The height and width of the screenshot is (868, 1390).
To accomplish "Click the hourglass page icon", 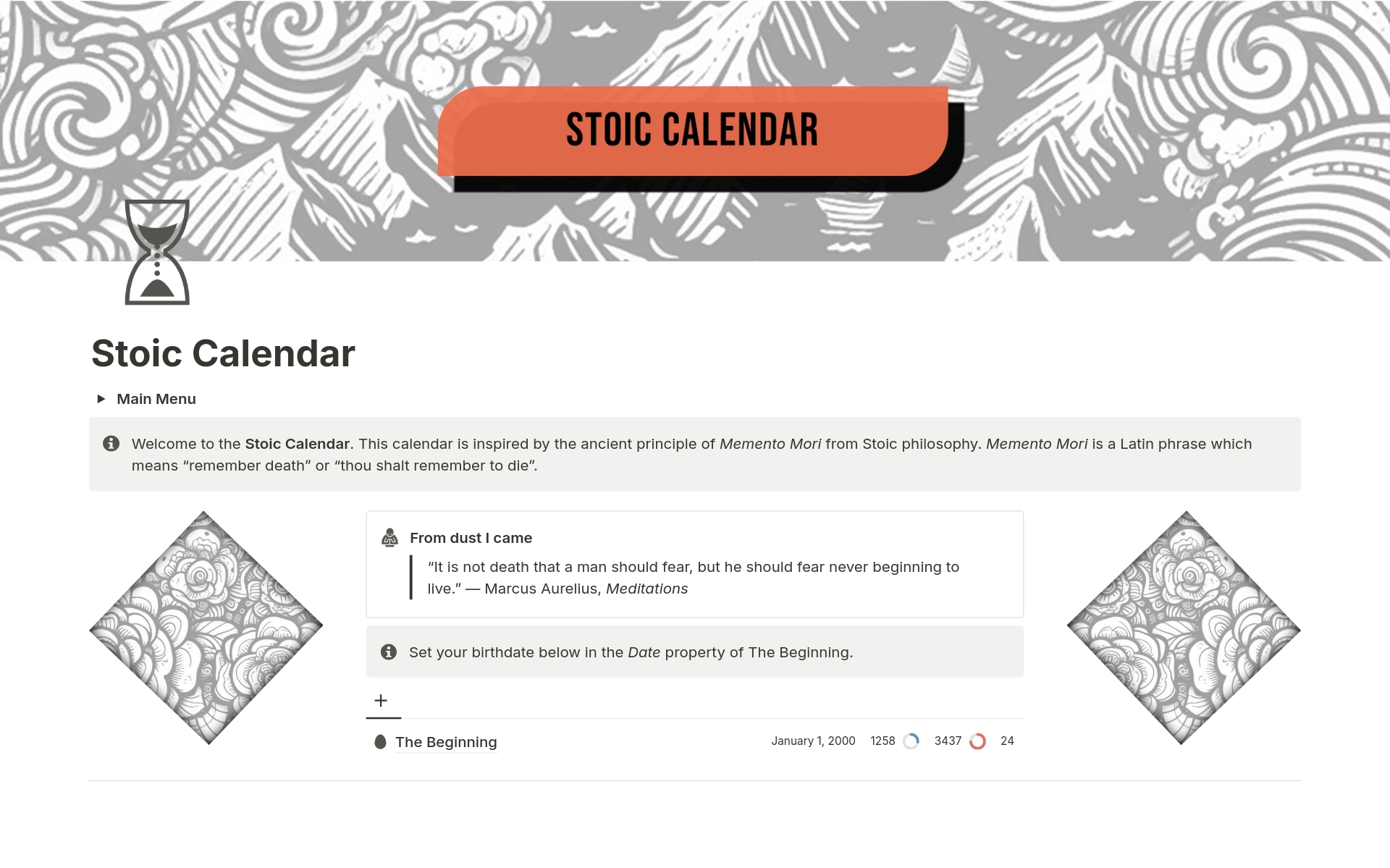I will 157,252.
